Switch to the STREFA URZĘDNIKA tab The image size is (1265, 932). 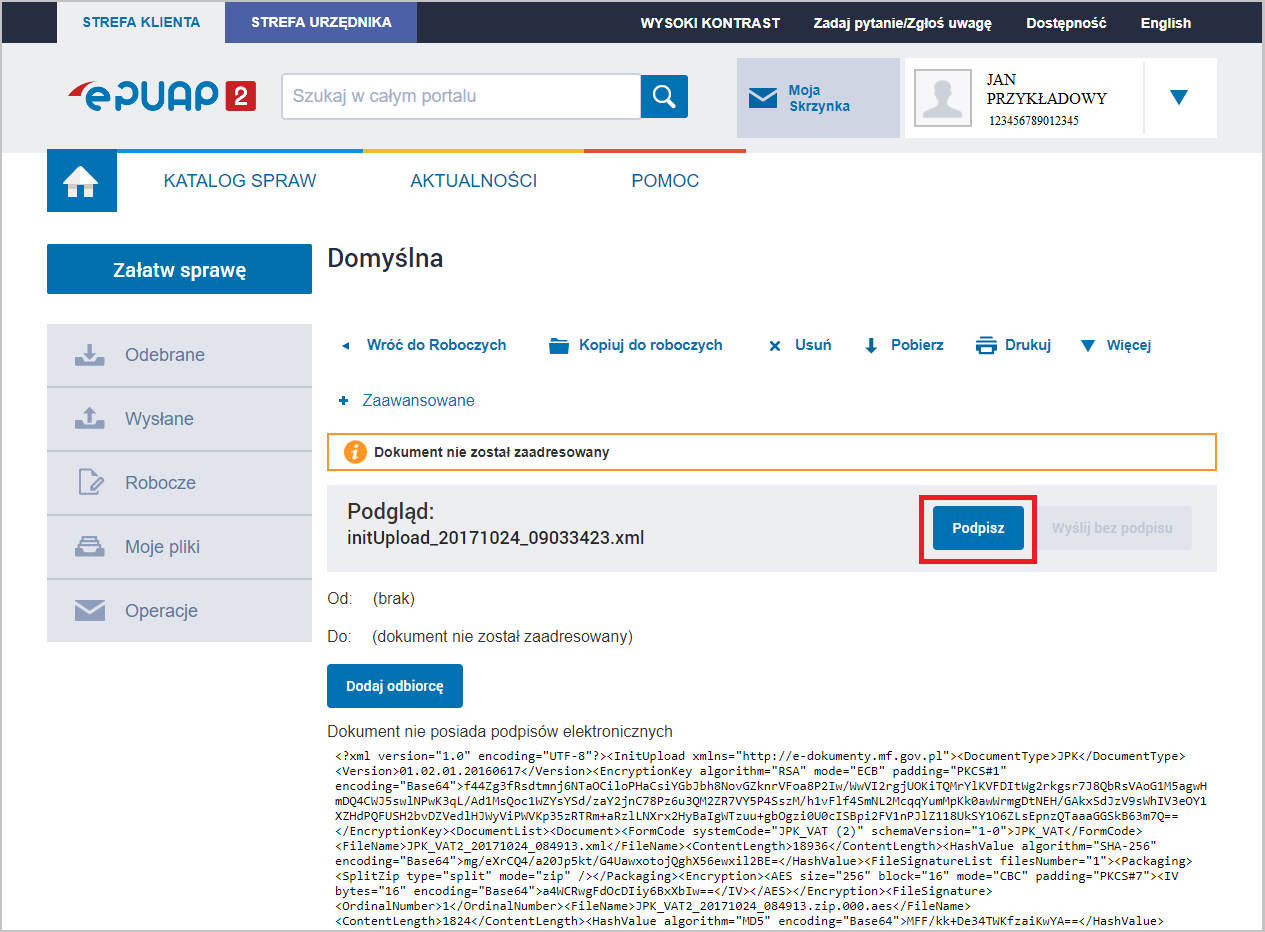pyautogui.click(x=320, y=22)
